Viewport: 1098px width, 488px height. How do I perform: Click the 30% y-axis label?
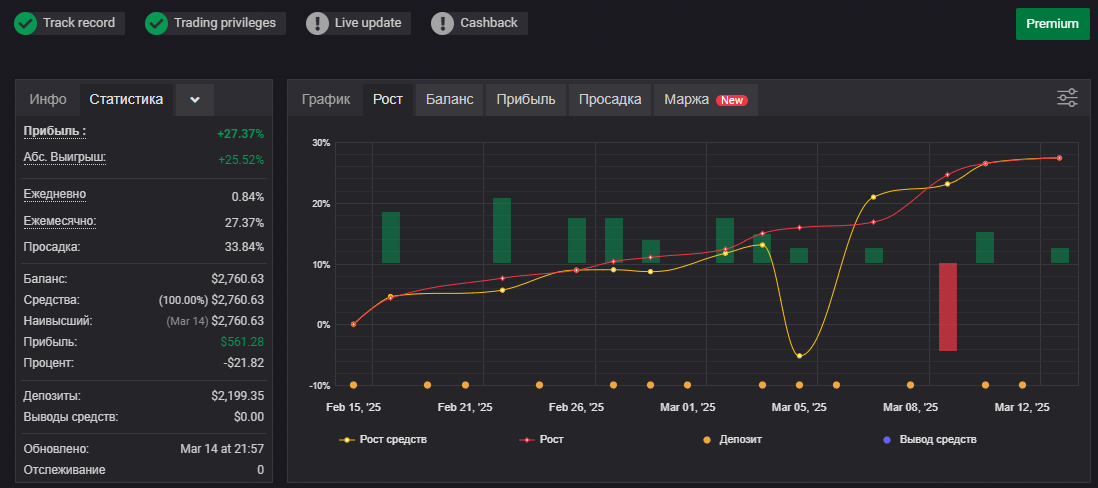(x=321, y=143)
